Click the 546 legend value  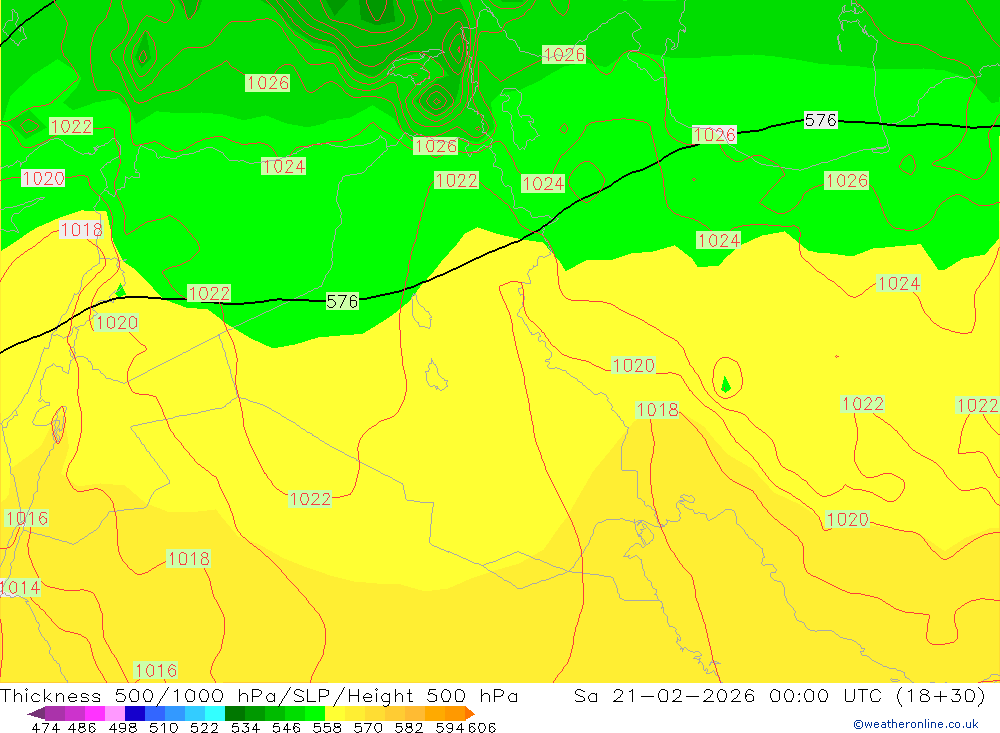pos(286,727)
